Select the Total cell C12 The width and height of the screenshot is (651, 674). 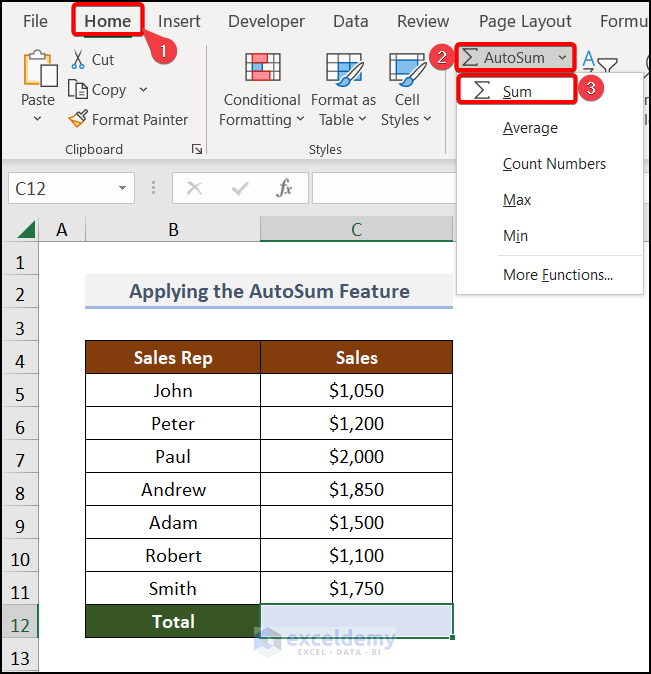[x=356, y=621]
